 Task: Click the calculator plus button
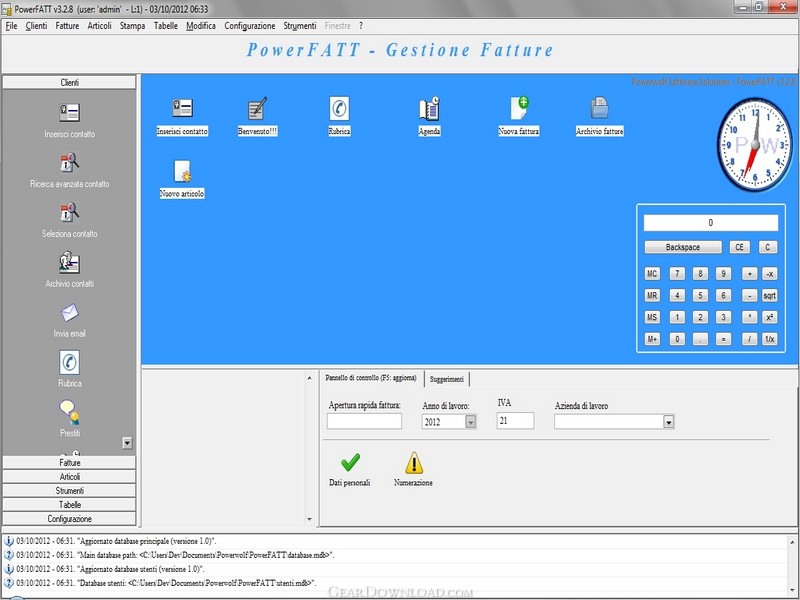click(x=749, y=274)
